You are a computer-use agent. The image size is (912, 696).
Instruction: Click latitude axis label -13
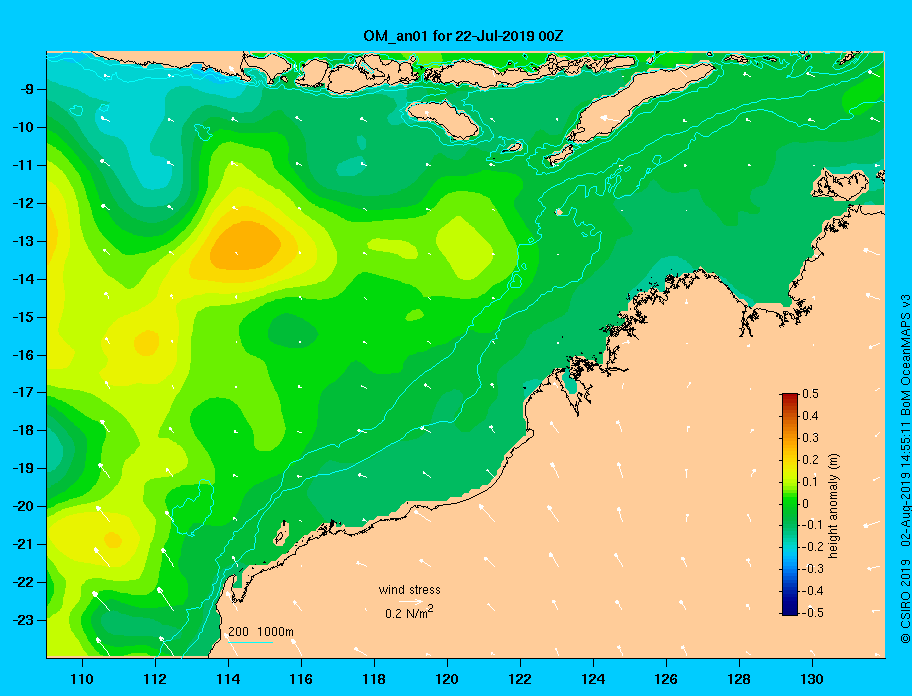coord(23,241)
